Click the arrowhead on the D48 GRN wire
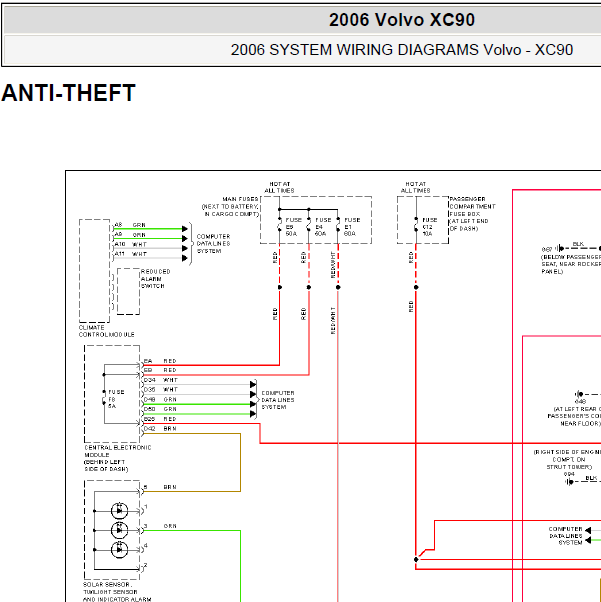This screenshot has width=601, height=602. (x=253, y=404)
